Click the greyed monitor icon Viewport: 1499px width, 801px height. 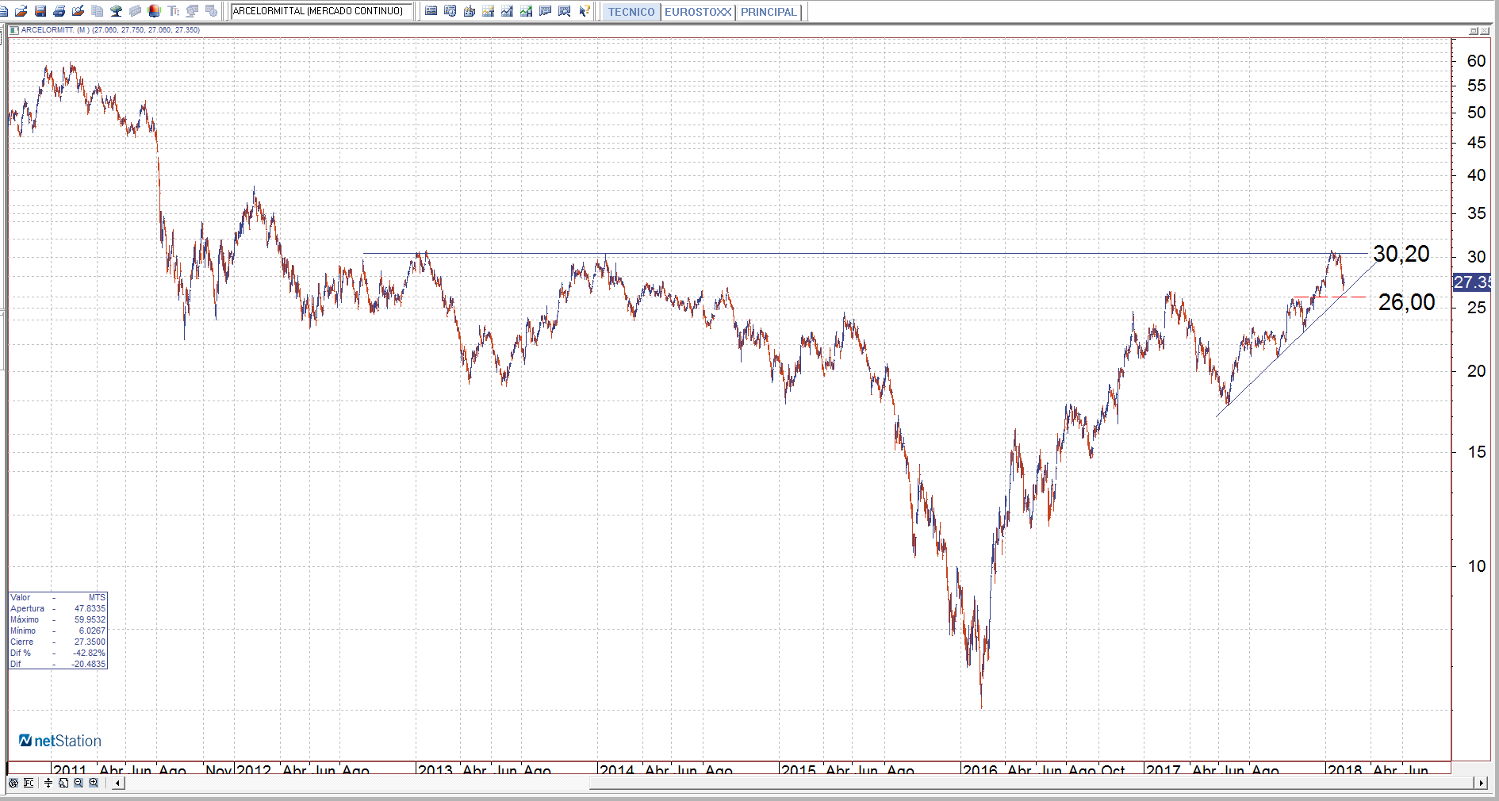click(193, 11)
